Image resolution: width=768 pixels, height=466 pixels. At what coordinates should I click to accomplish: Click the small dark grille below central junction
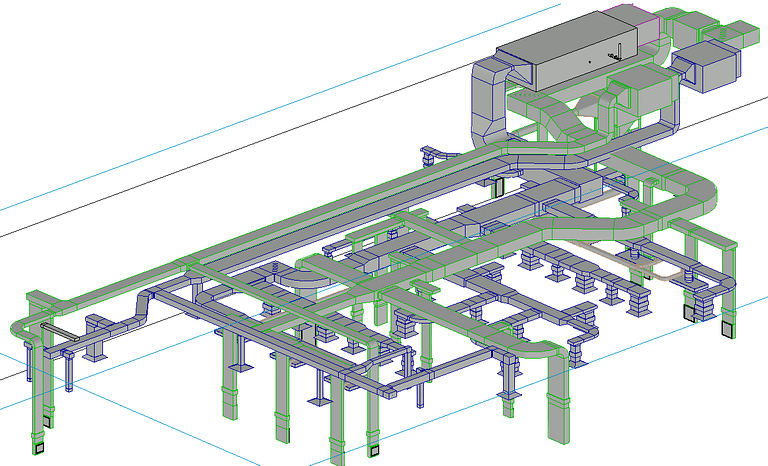(498, 187)
